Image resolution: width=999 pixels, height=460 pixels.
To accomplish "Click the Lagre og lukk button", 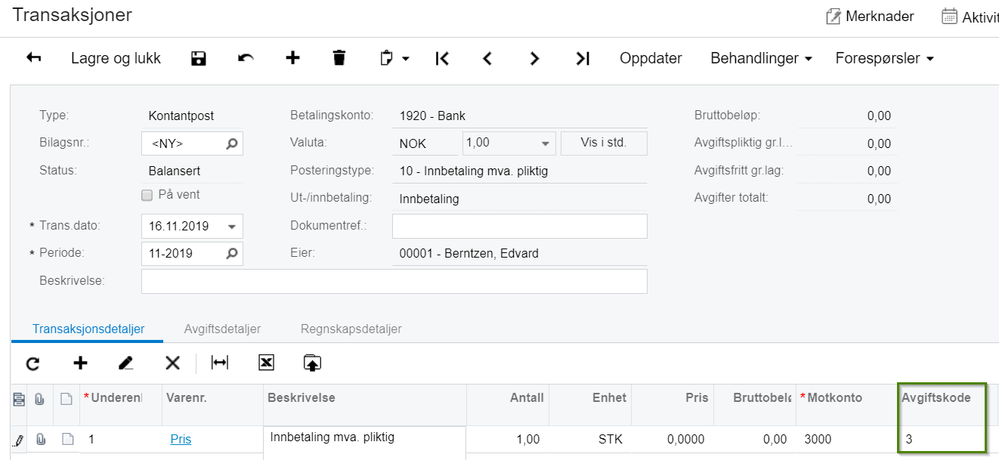I will point(116,58).
